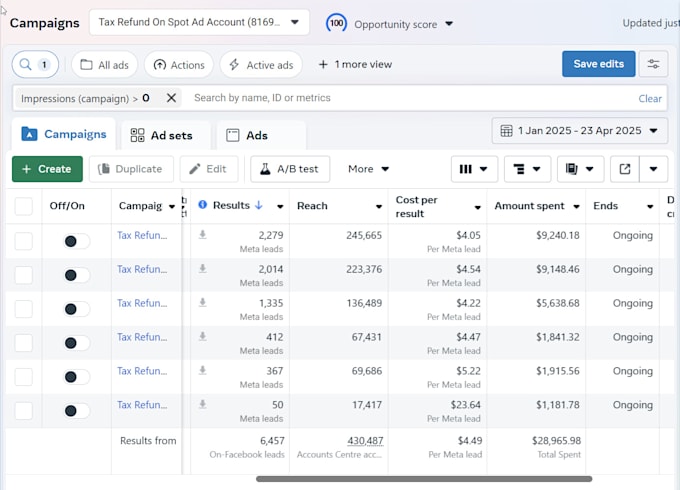
Task: Open the Results column dropdown arrow
Action: coord(280,206)
